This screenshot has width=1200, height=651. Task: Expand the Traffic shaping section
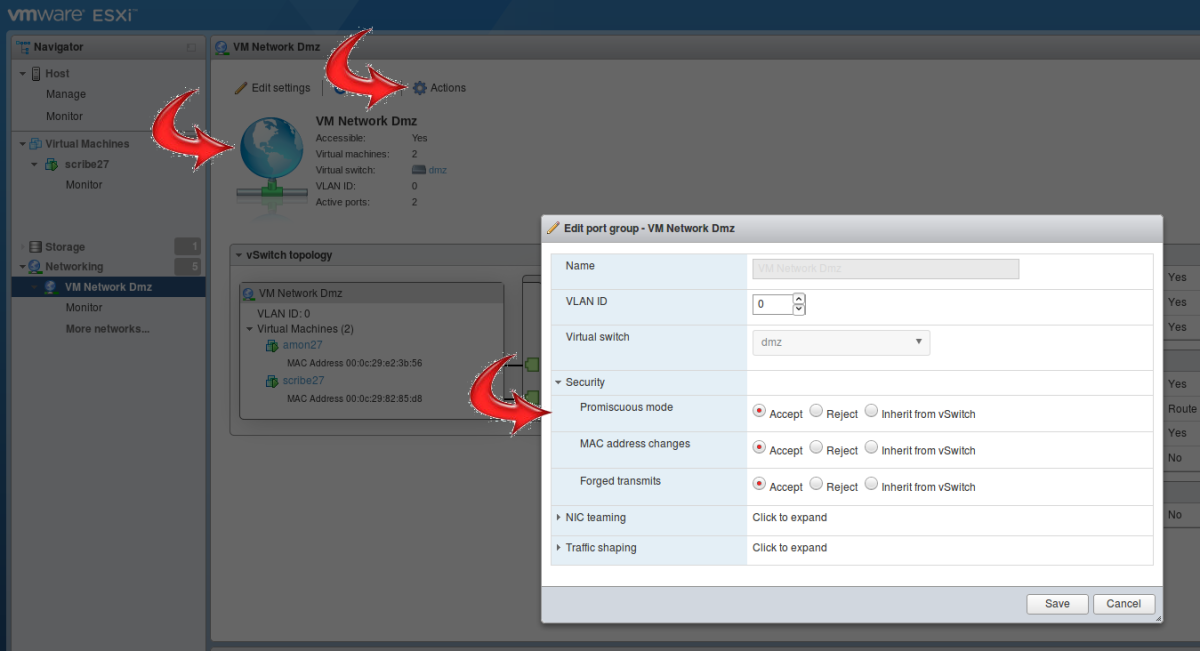click(558, 548)
